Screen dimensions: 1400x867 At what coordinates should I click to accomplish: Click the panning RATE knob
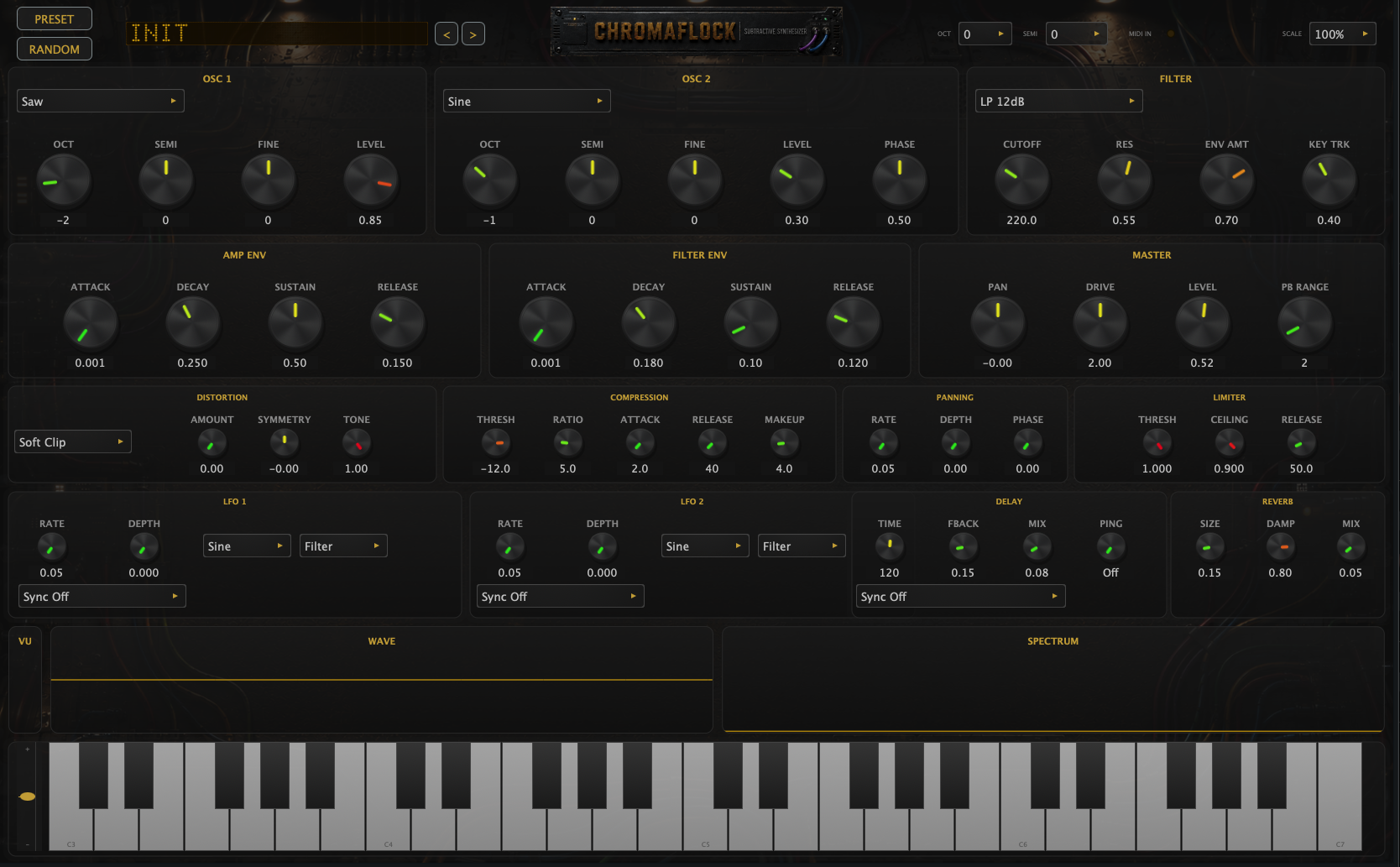[884, 442]
